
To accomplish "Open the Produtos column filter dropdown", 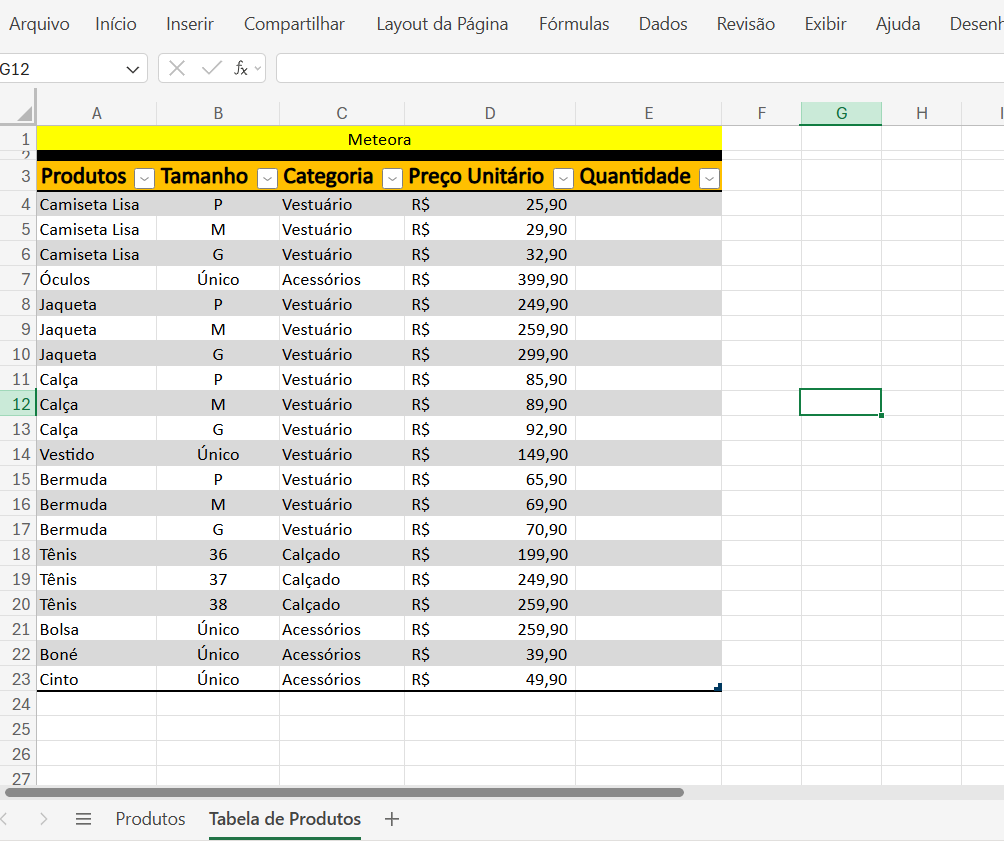I will click(x=144, y=177).
